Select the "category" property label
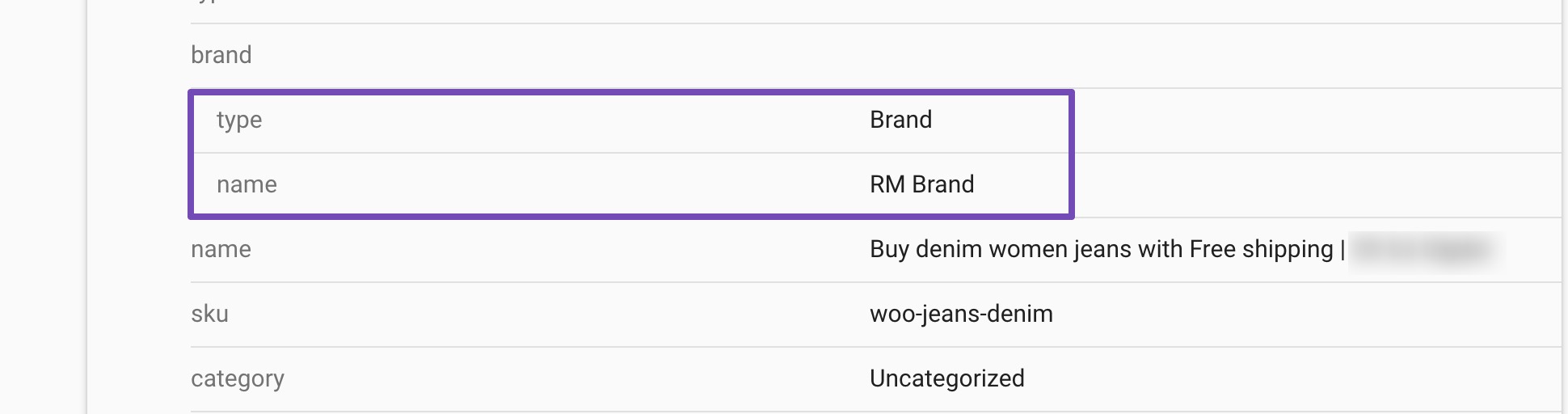Viewport: 1568px width, 414px height. 237,378
